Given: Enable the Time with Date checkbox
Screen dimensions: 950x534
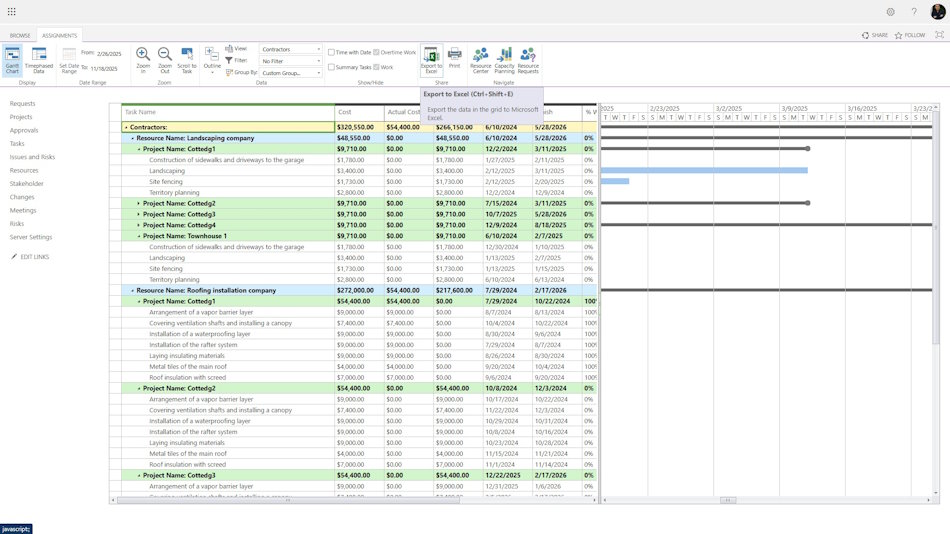Looking at the screenshot, I should (x=331, y=52).
